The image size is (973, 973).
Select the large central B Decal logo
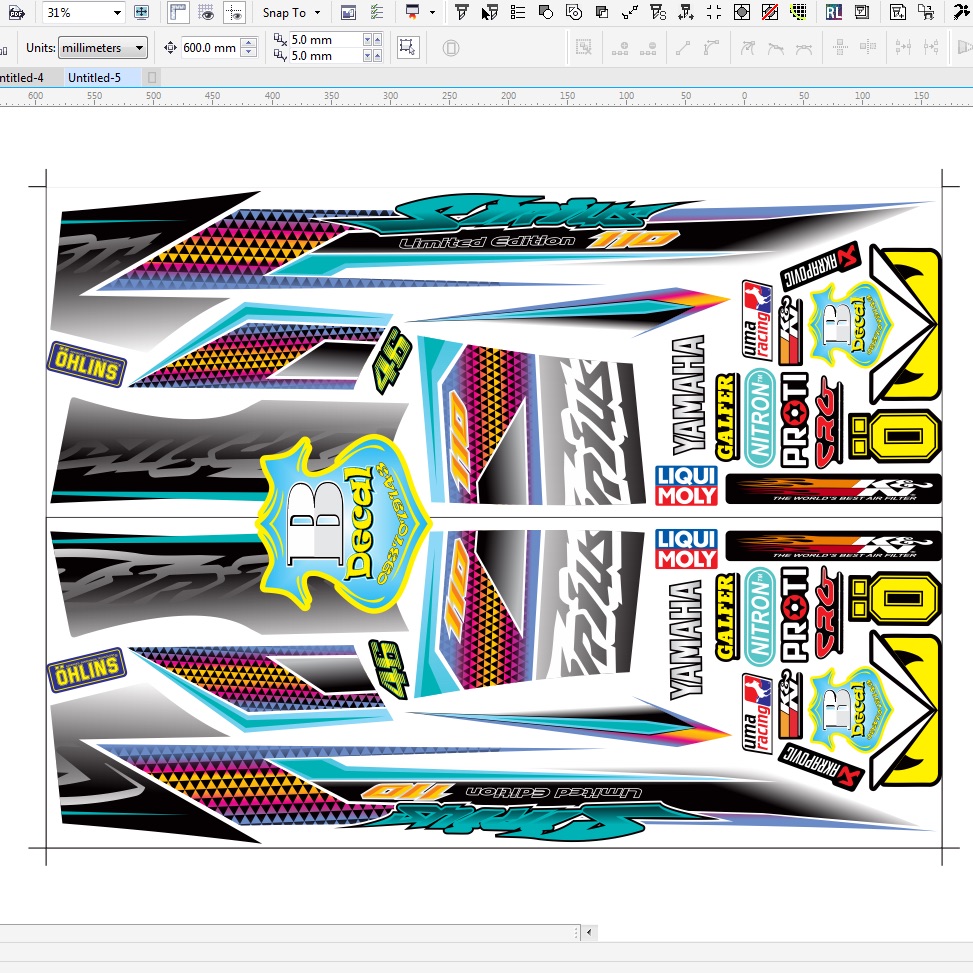click(344, 524)
